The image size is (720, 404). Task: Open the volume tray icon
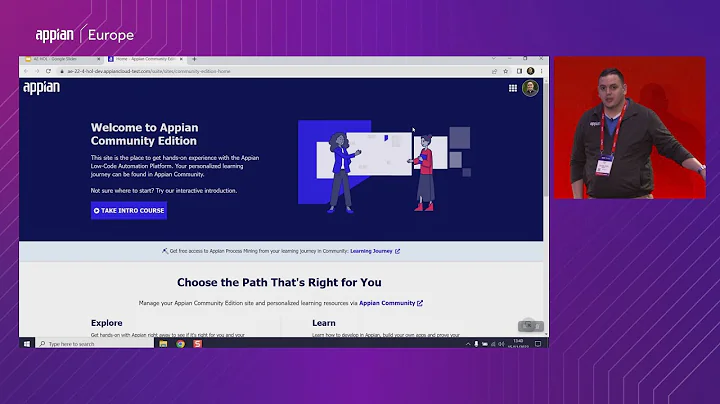point(501,344)
